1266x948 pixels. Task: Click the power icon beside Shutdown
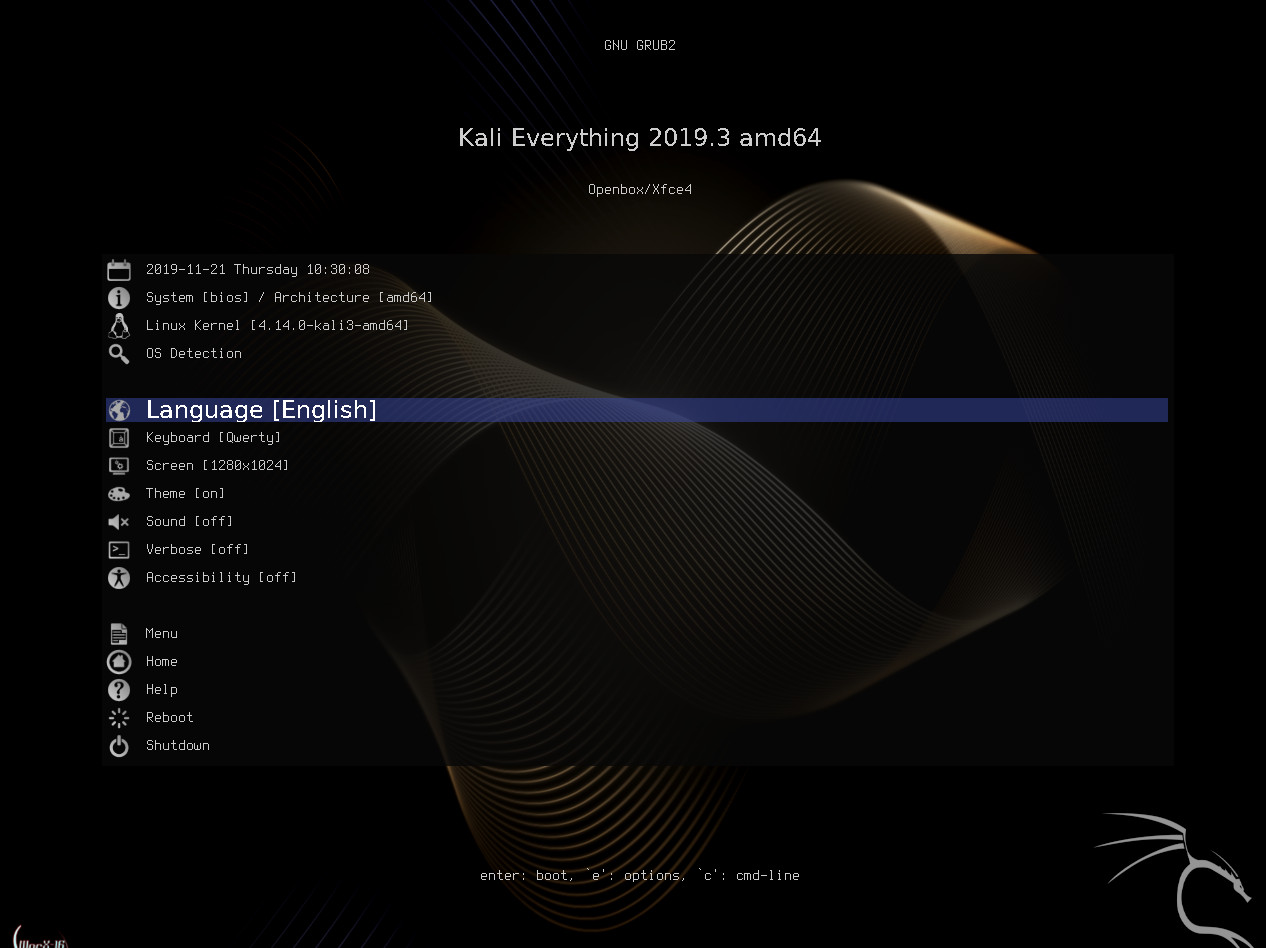pyautogui.click(x=119, y=746)
